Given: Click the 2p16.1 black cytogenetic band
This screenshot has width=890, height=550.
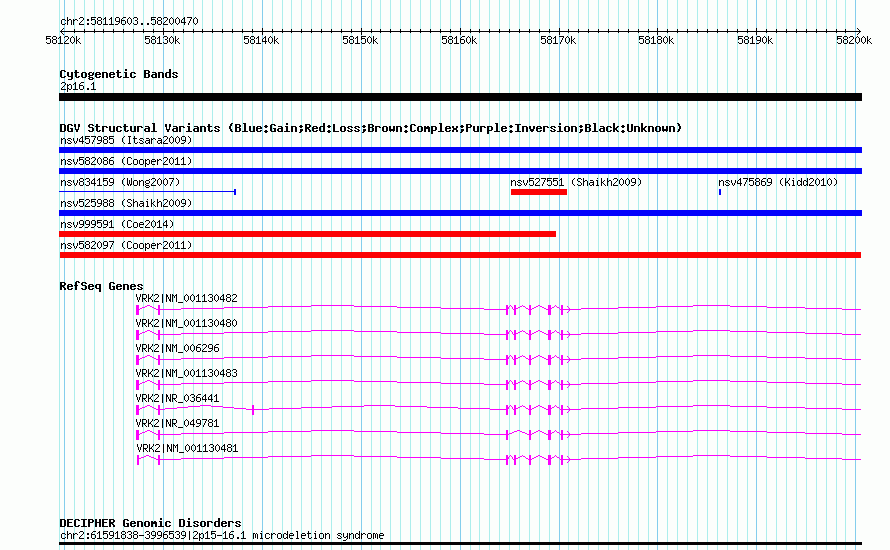Looking at the screenshot, I should (x=460, y=97).
